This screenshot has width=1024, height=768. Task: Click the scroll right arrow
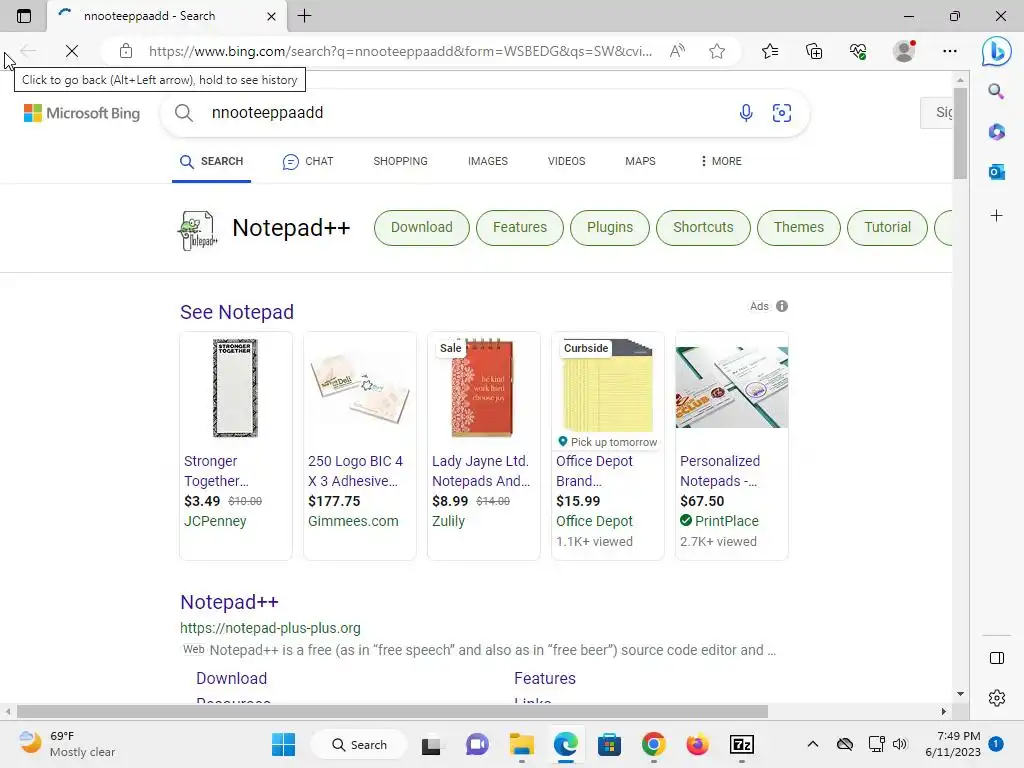943,711
